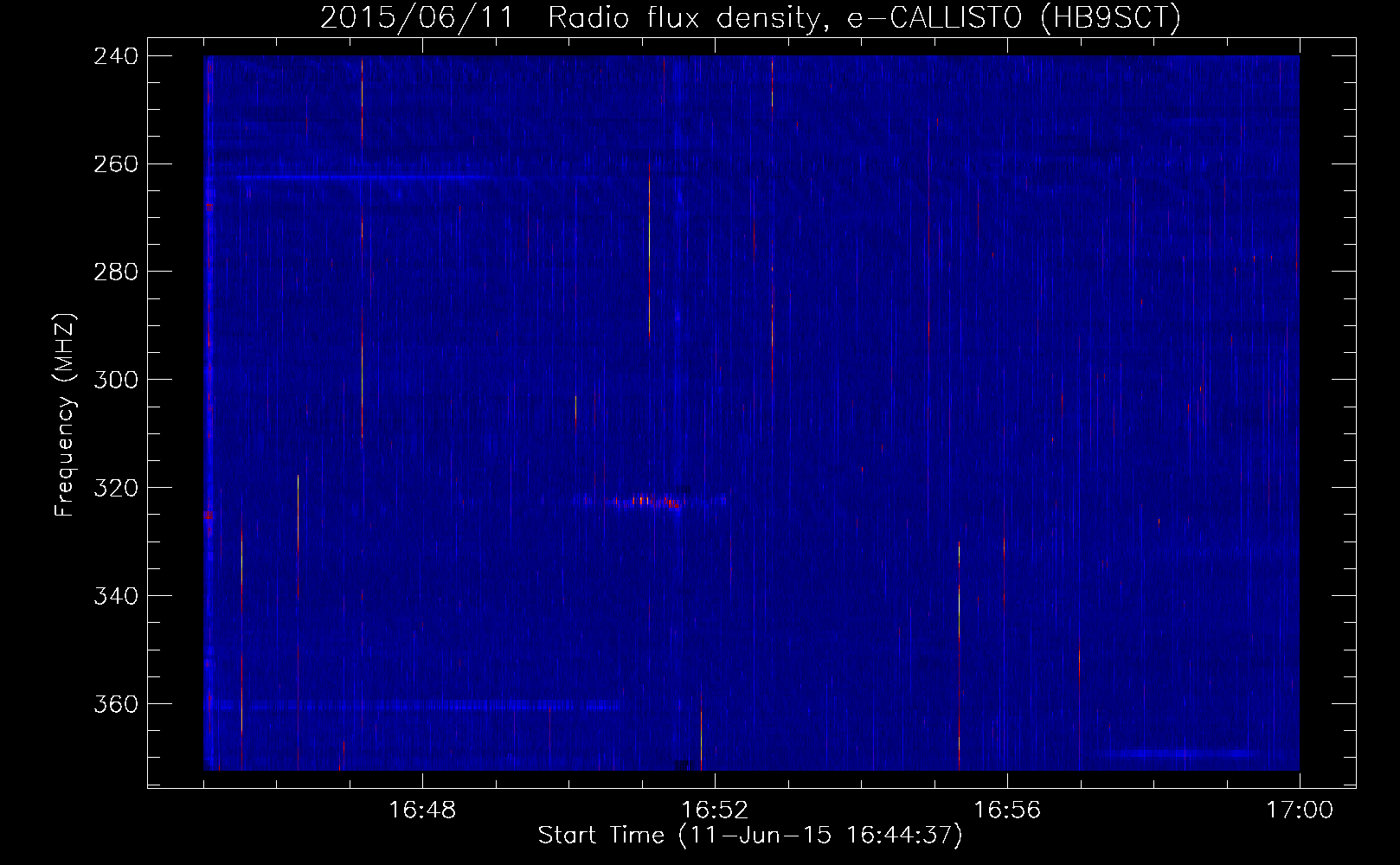
Task: Click the 260 frequency tick label
Action: pos(116,164)
